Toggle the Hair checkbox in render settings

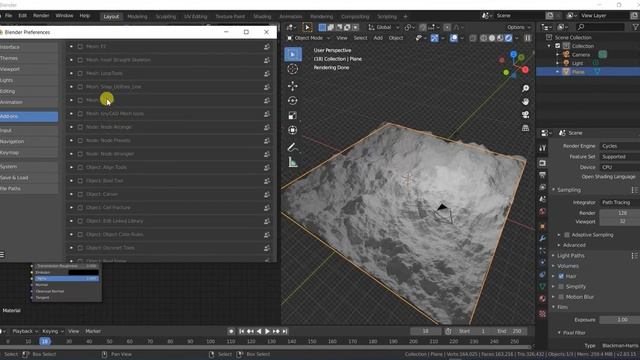[561, 276]
